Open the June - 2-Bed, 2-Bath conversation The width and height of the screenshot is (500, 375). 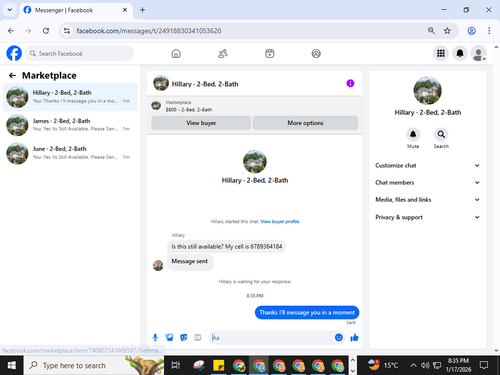click(x=70, y=153)
